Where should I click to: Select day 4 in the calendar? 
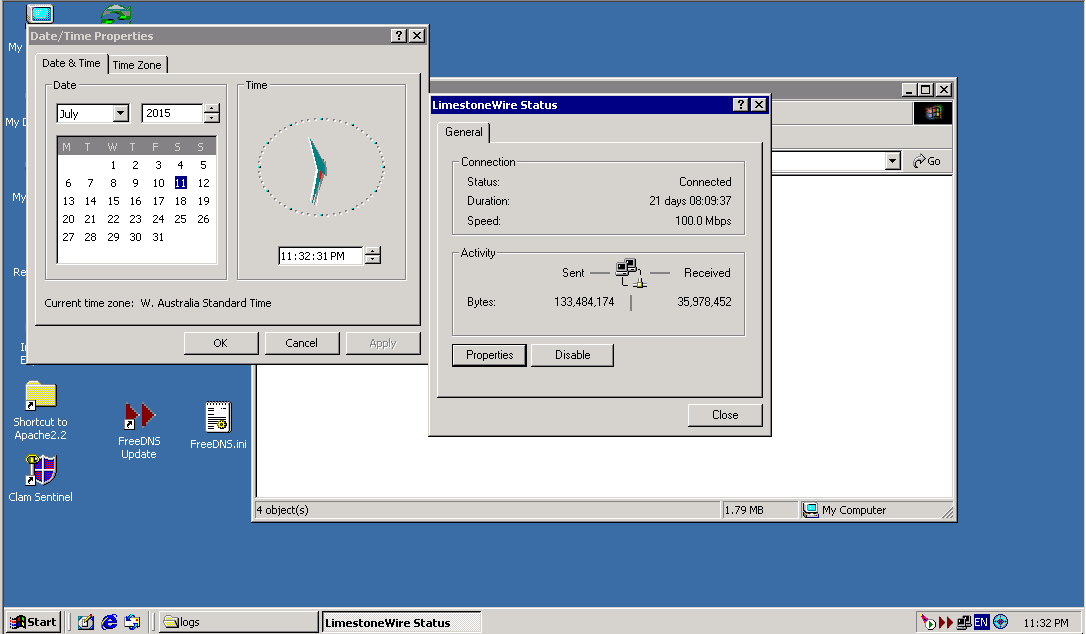(180, 165)
